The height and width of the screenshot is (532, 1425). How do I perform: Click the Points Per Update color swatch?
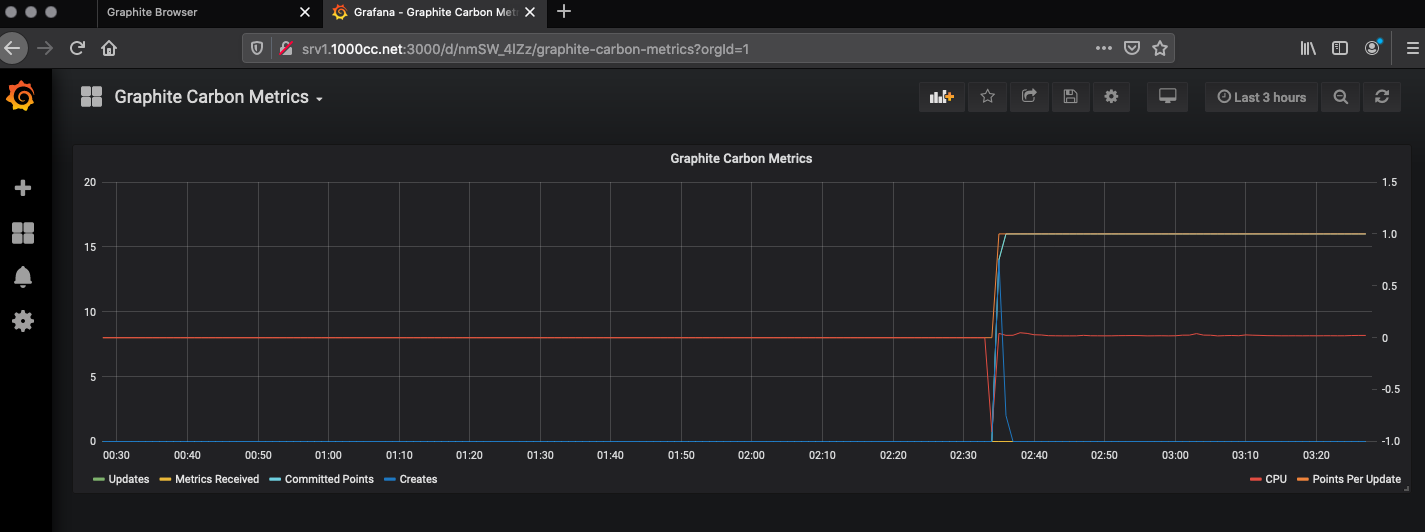tap(1304, 480)
